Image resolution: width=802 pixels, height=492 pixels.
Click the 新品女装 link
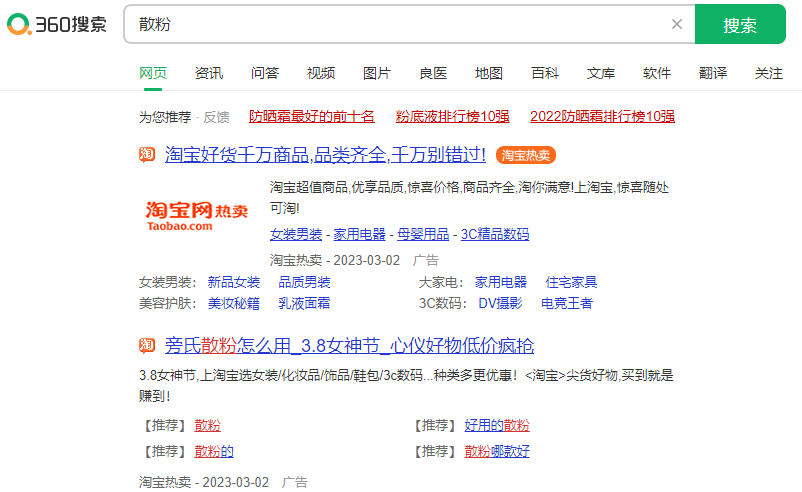coord(234,282)
